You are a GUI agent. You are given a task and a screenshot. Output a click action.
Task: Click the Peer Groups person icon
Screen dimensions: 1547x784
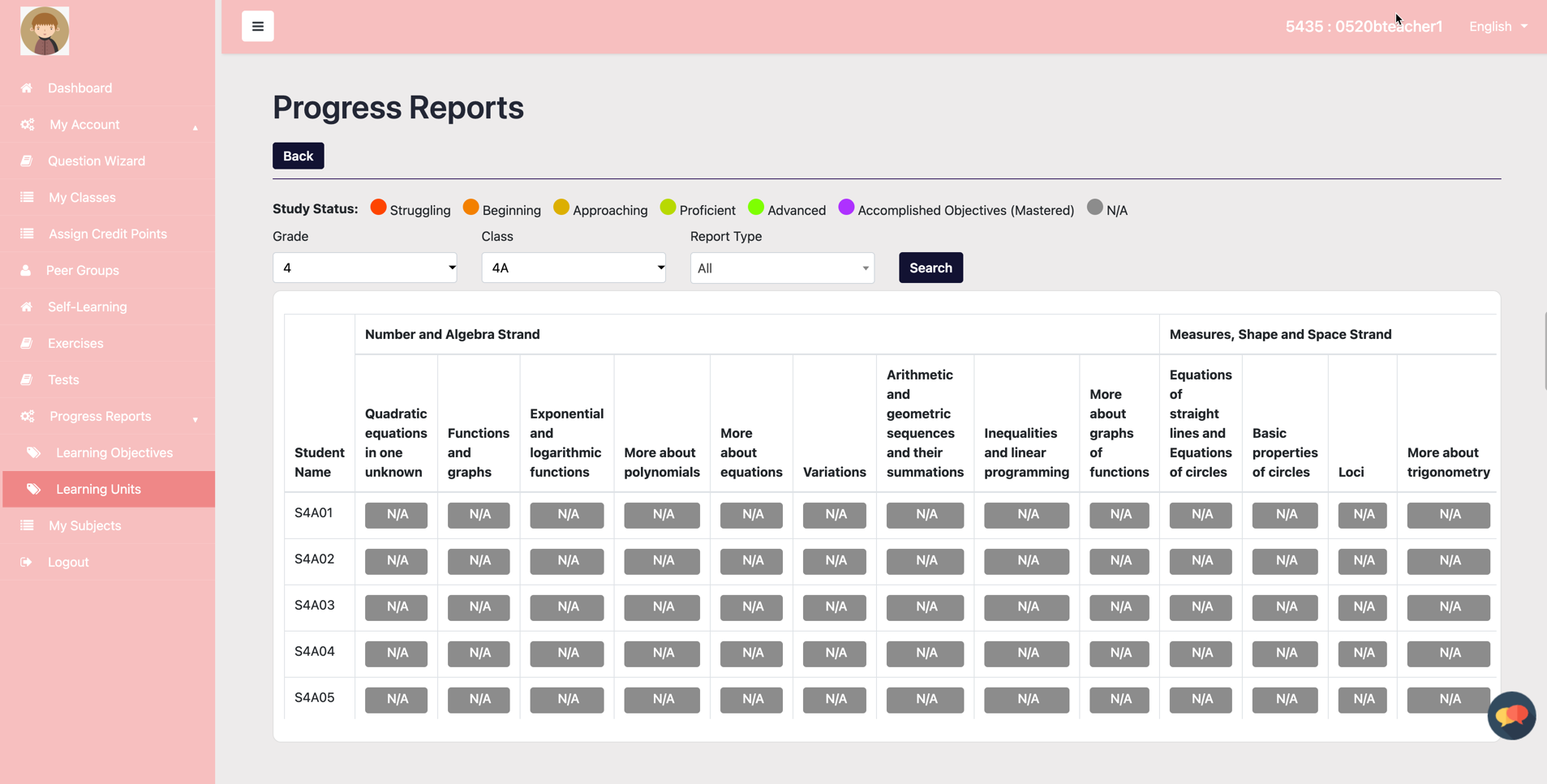pyautogui.click(x=26, y=270)
